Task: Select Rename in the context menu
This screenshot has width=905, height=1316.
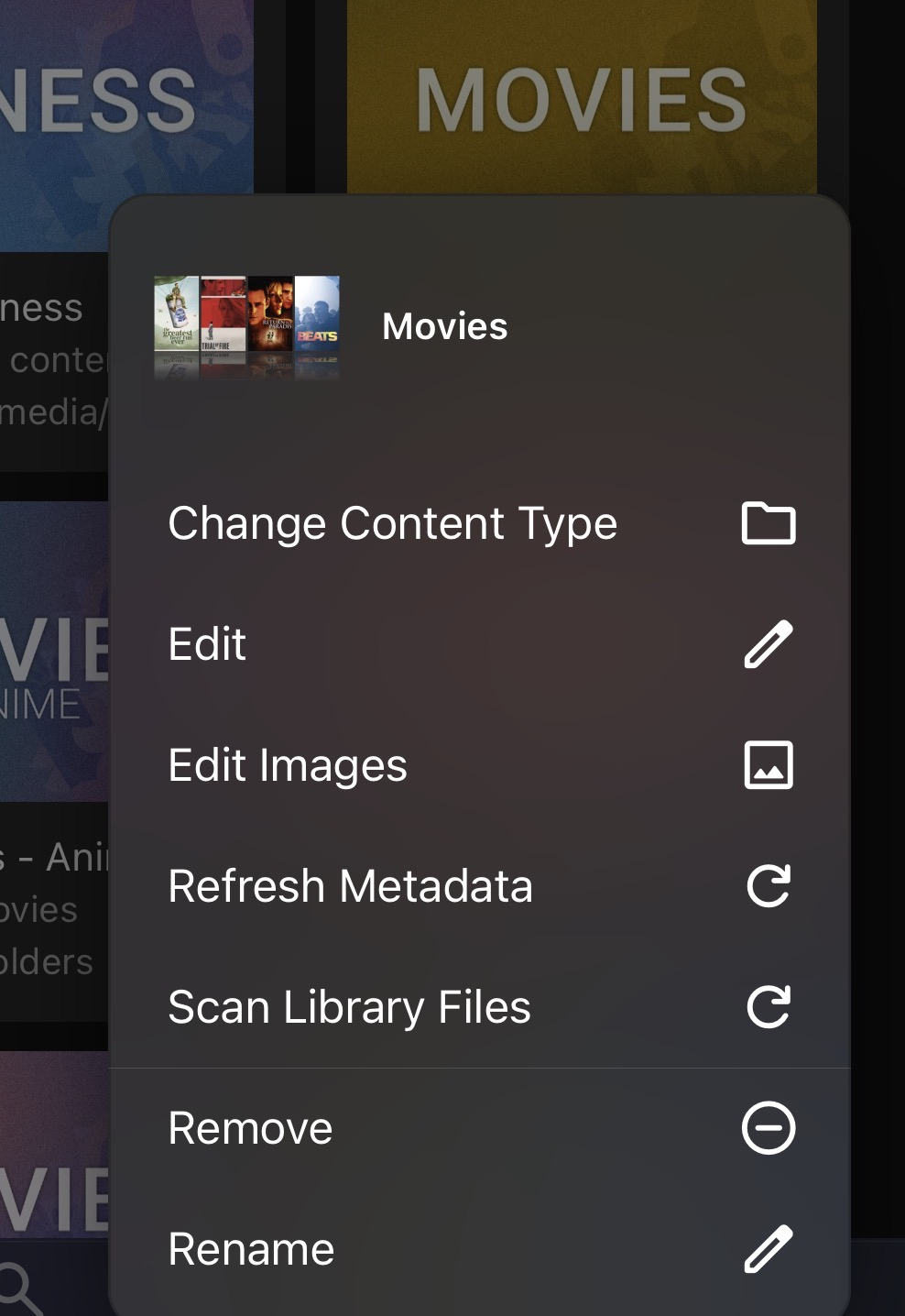Action: pos(251,1249)
